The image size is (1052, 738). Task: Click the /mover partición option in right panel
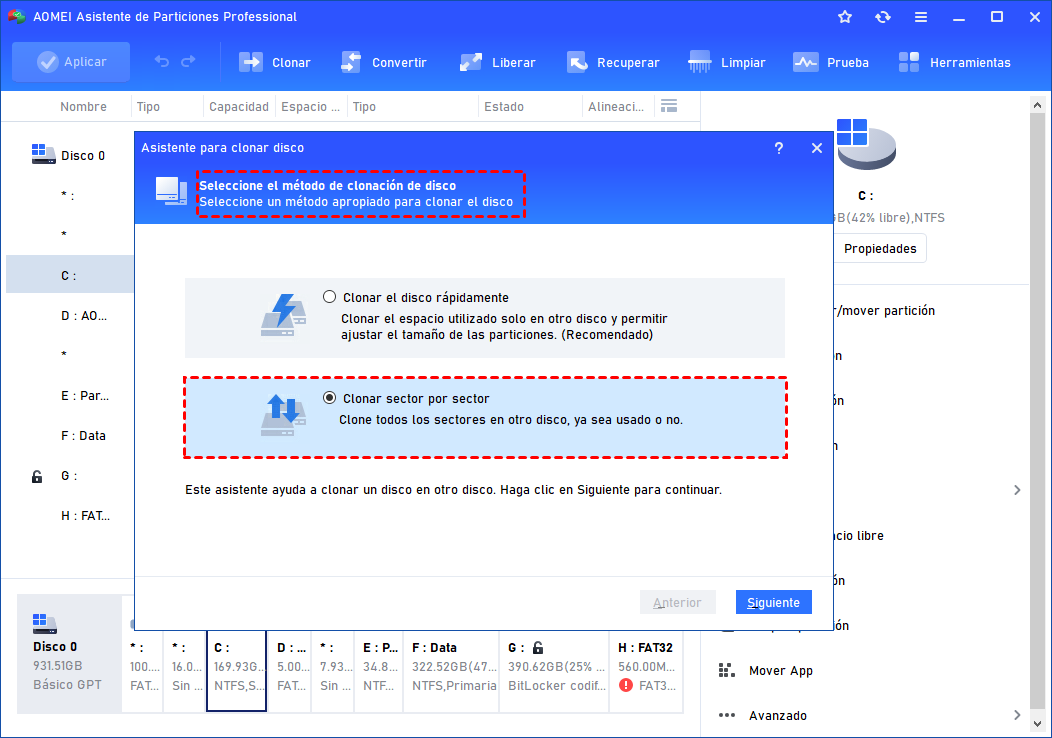pyautogui.click(x=885, y=311)
